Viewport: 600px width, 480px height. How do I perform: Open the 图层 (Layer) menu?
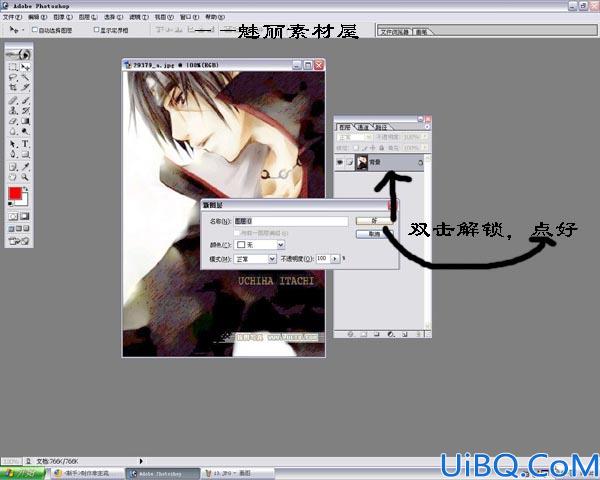click(x=88, y=17)
